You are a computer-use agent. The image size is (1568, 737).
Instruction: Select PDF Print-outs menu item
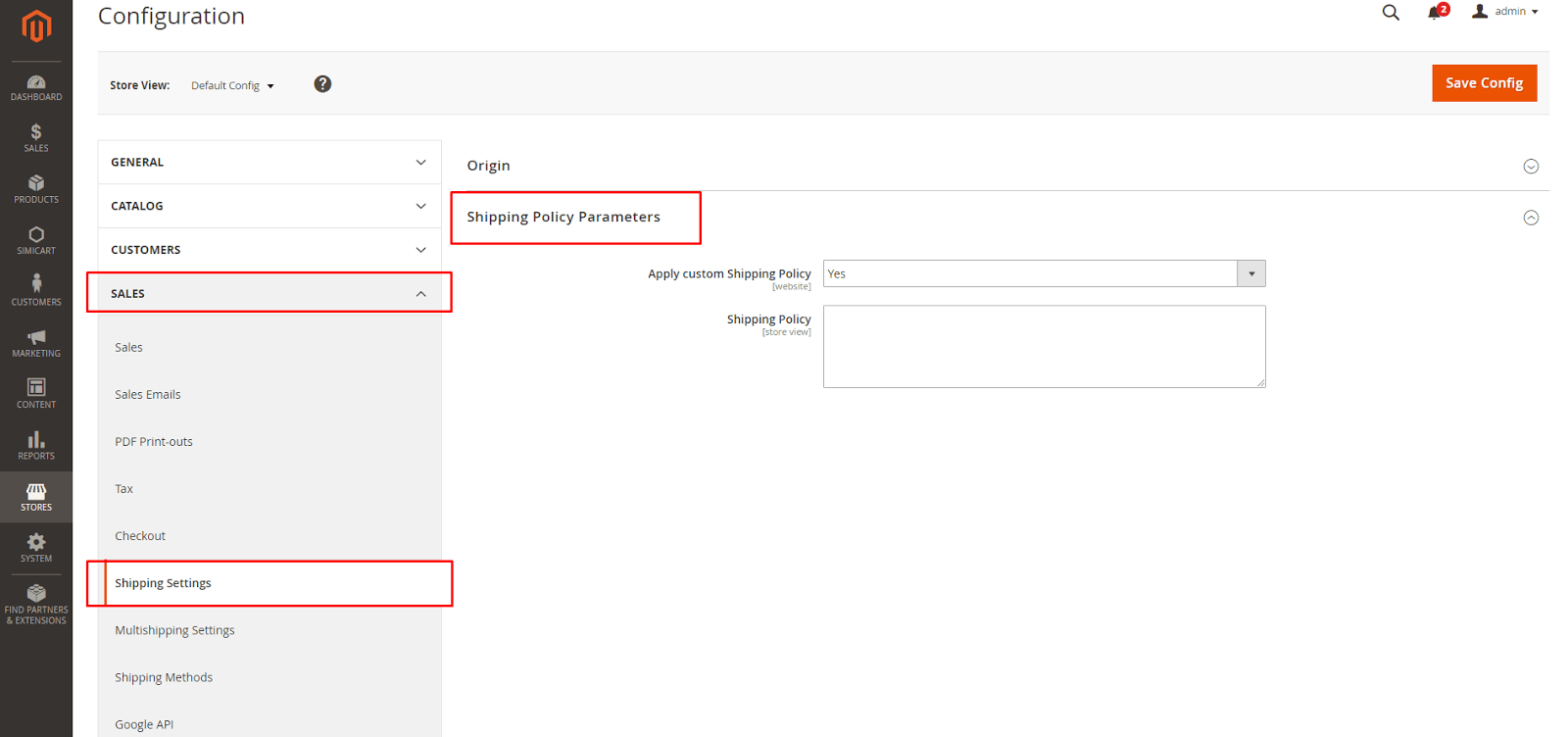coord(154,442)
